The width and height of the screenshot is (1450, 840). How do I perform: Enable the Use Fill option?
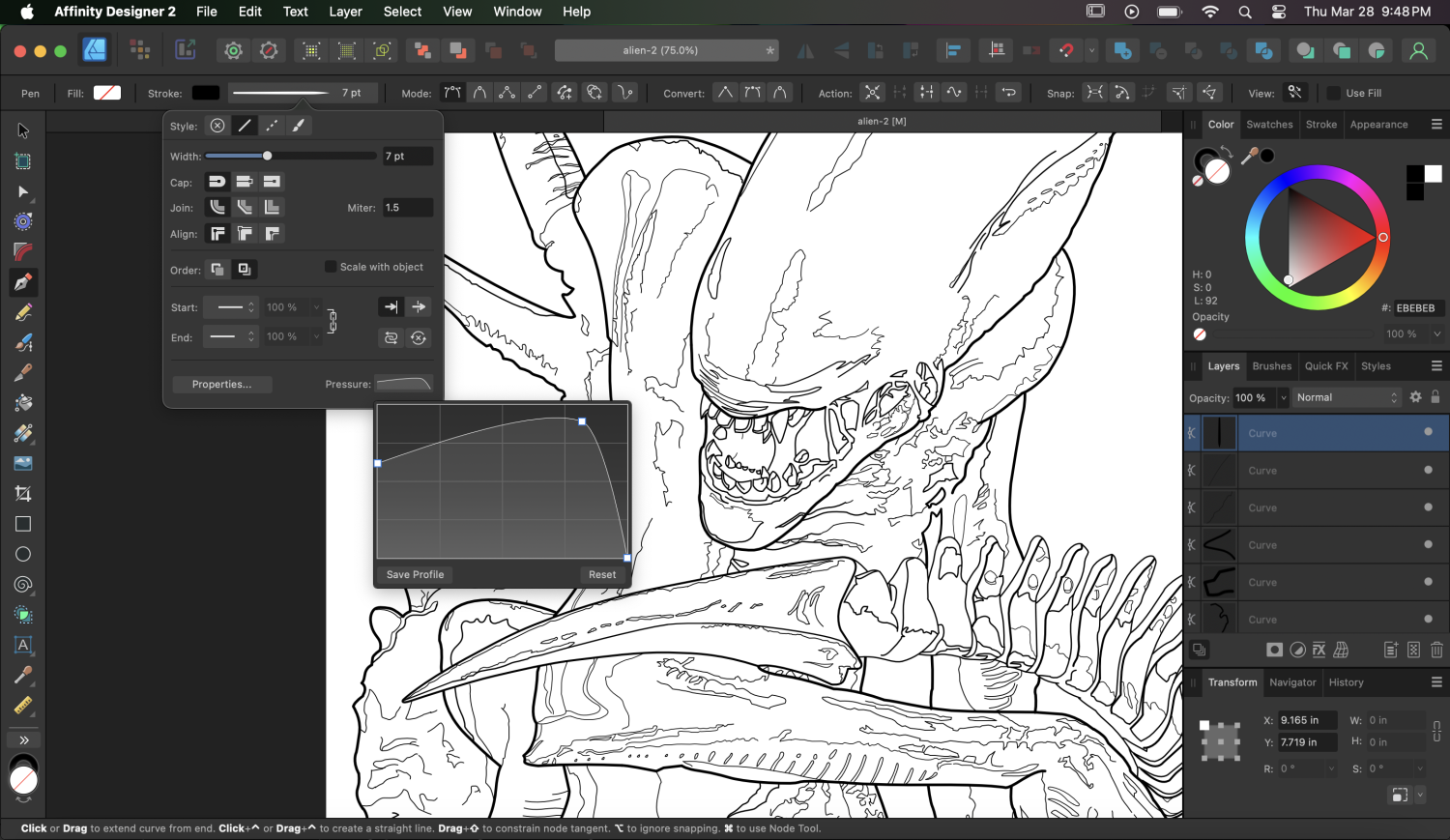point(1332,93)
